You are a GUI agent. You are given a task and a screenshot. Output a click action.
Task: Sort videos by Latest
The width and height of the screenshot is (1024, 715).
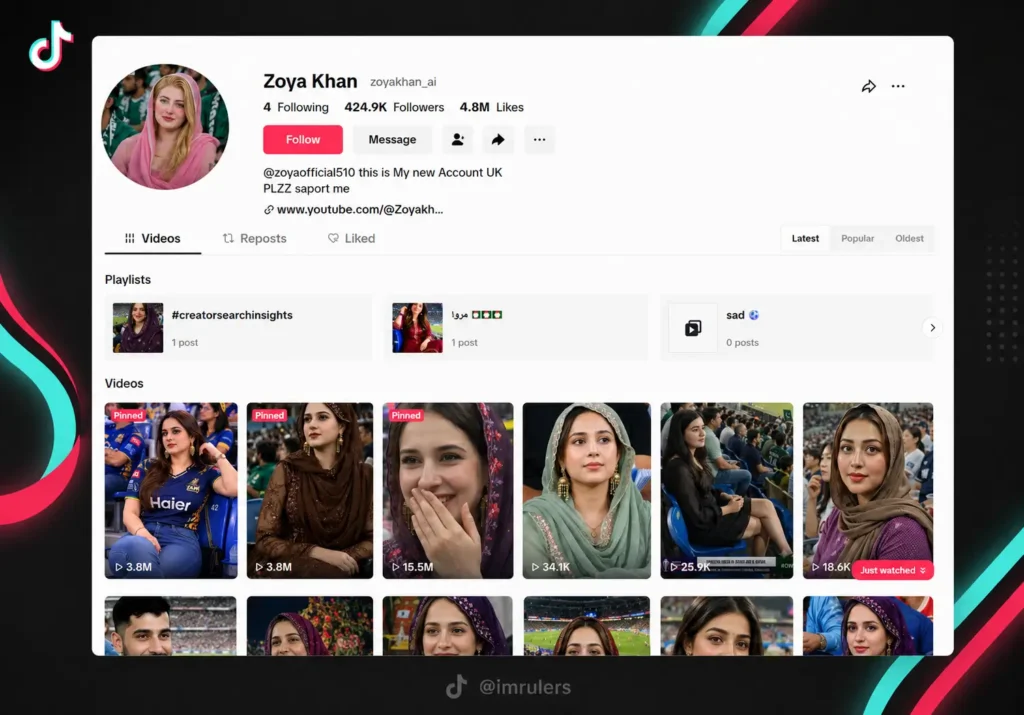pos(805,238)
